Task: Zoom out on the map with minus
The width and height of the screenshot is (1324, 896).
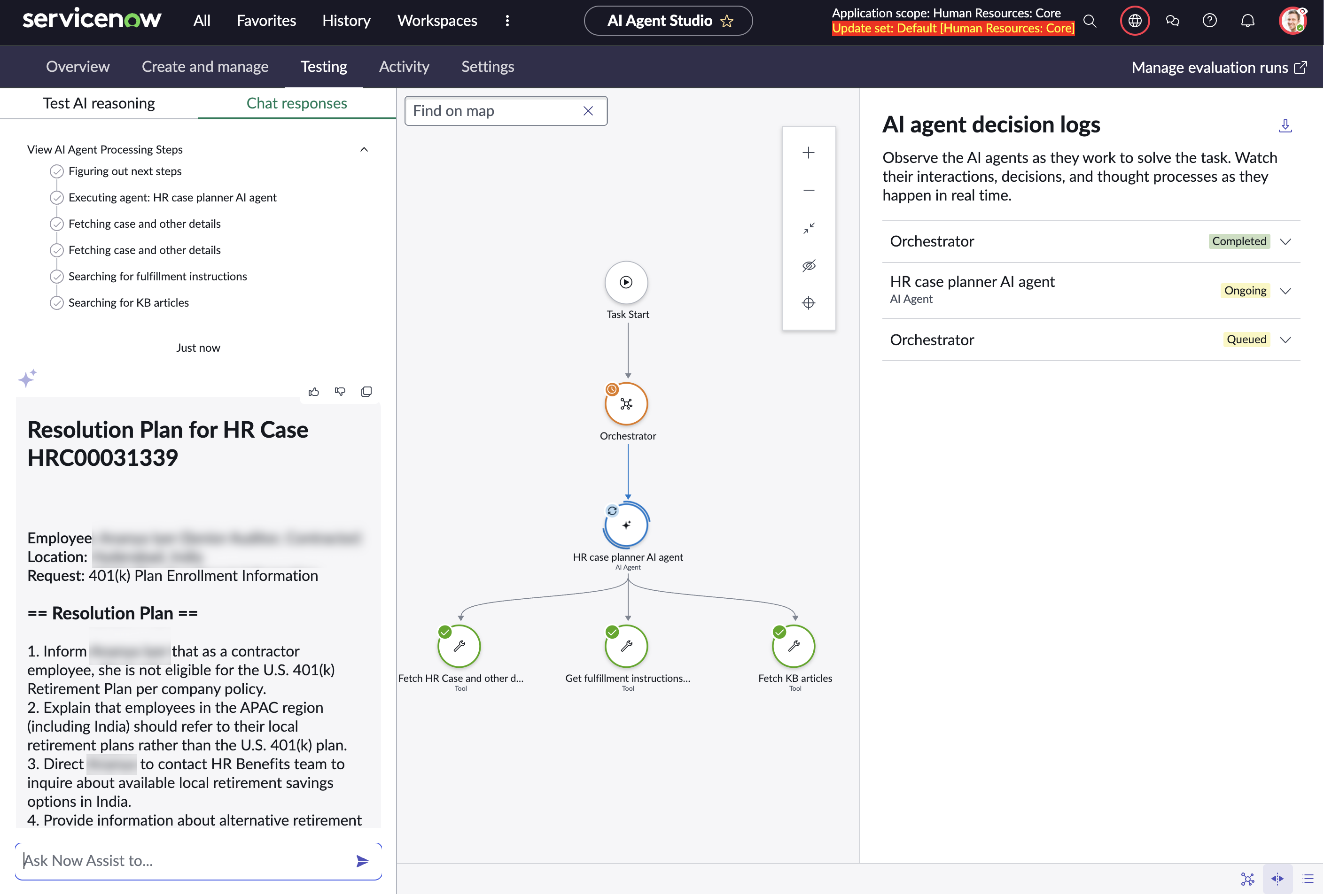Action: [x=809, y=190]
